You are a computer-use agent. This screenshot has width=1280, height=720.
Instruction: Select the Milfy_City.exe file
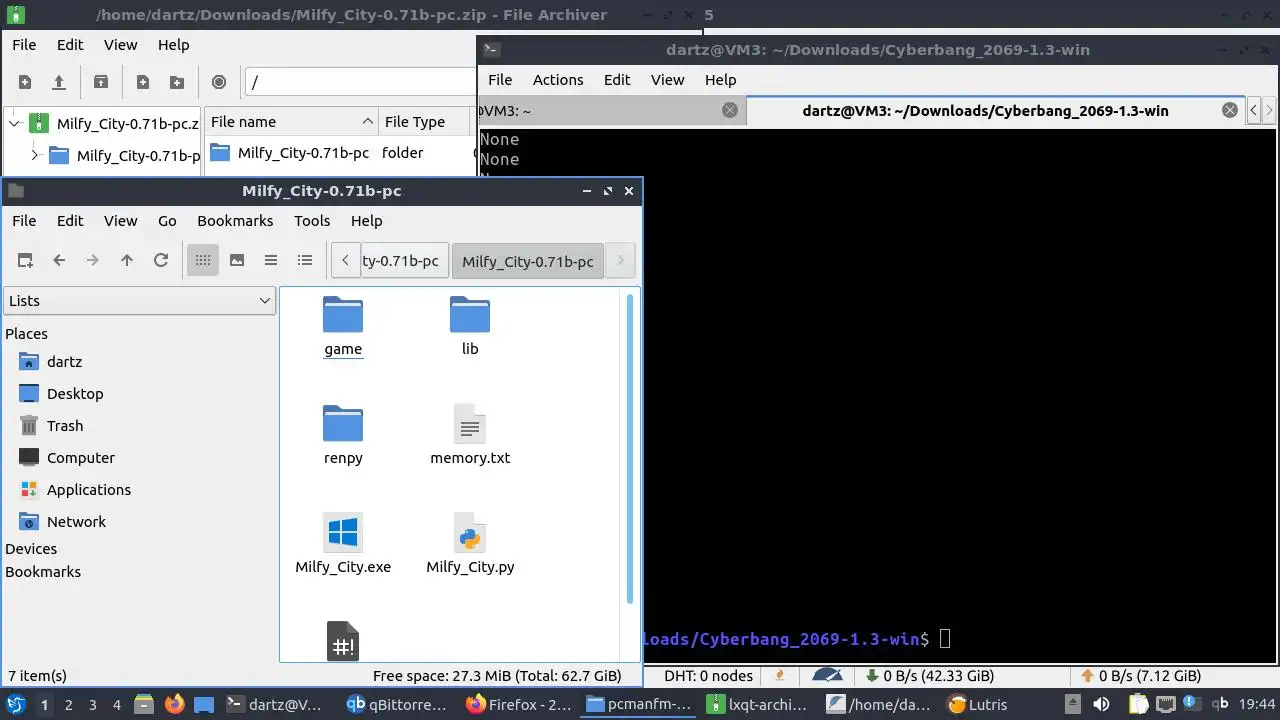click(343, 545)
